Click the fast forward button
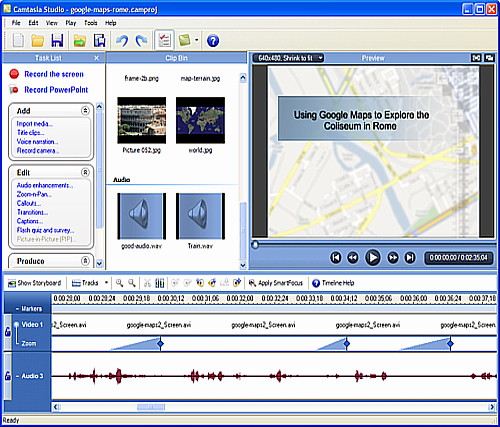Image resolution: width=500 pixels, height=427 pixels. [x=393, y=258]
